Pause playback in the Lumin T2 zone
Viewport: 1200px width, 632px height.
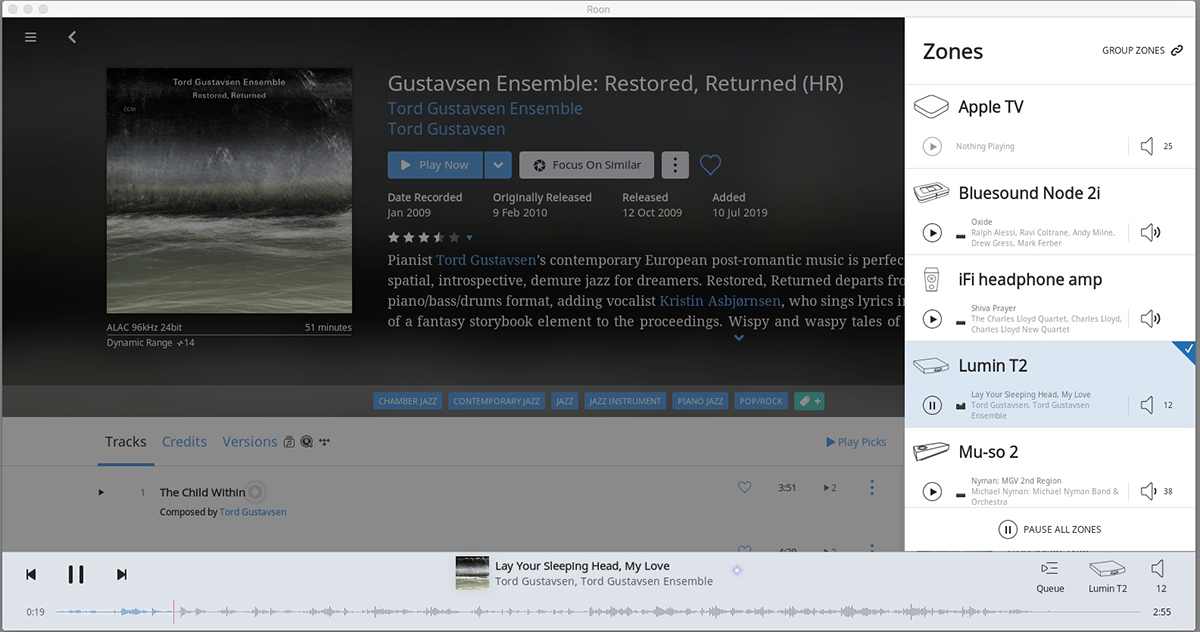pos(932,405)
